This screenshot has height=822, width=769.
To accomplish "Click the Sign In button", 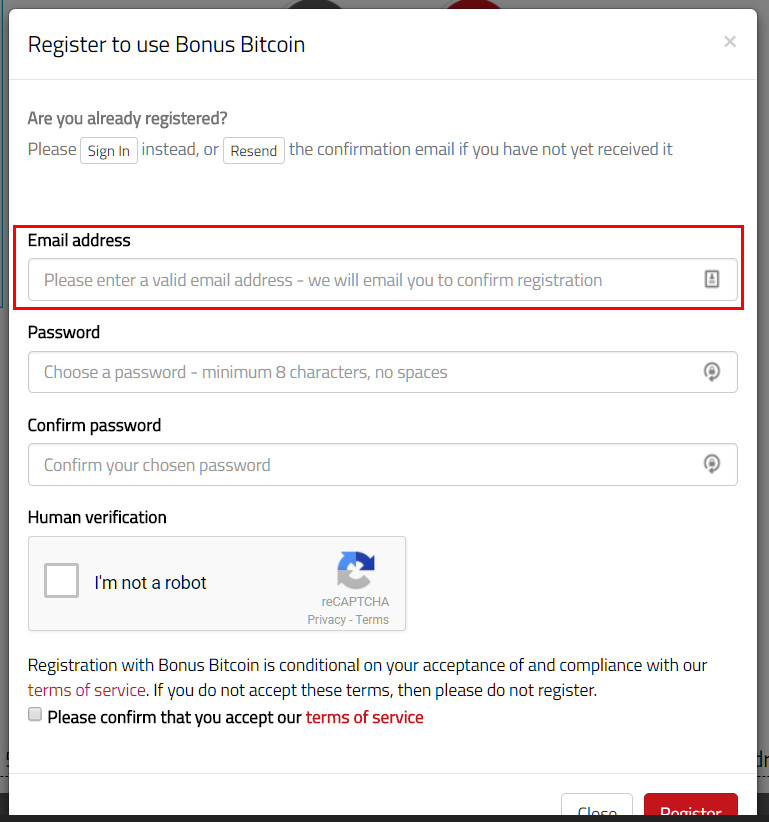I will (109, 150).
